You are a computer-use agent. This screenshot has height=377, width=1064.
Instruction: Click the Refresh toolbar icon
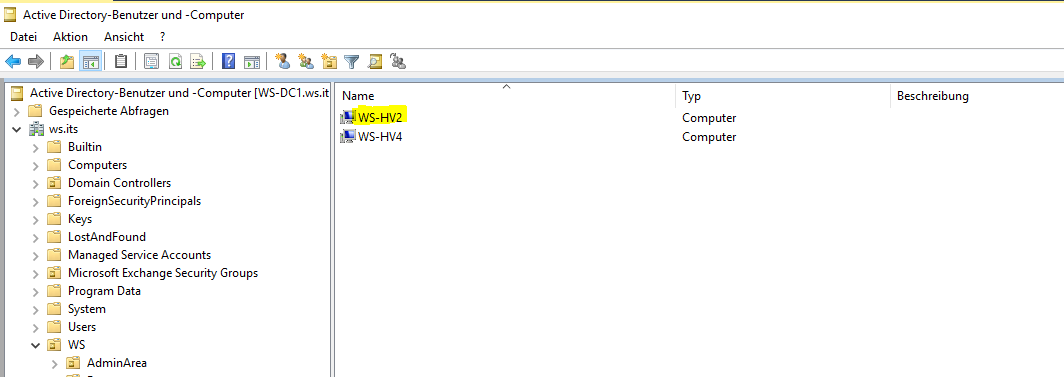click(175, 62)
